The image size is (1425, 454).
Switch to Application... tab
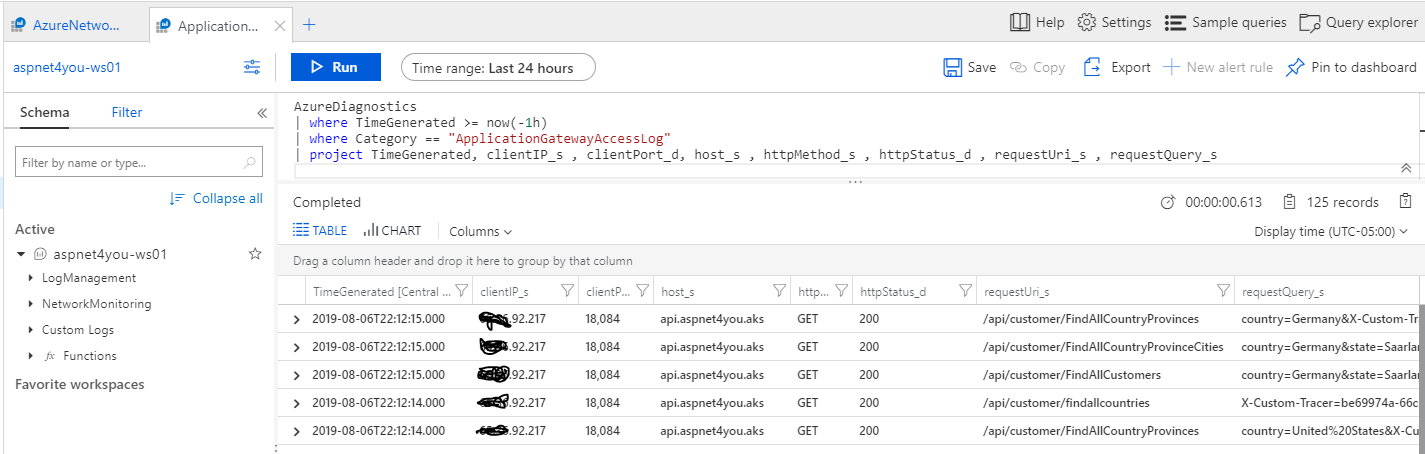(x=220, y=26)
